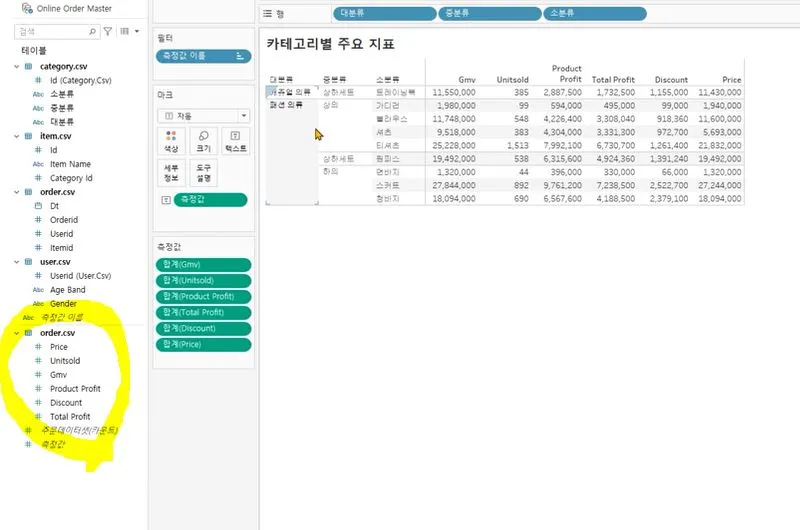The height and width of the screenshot is (530, 800).
Task: Click the Gmv column header
Action: 467,80
